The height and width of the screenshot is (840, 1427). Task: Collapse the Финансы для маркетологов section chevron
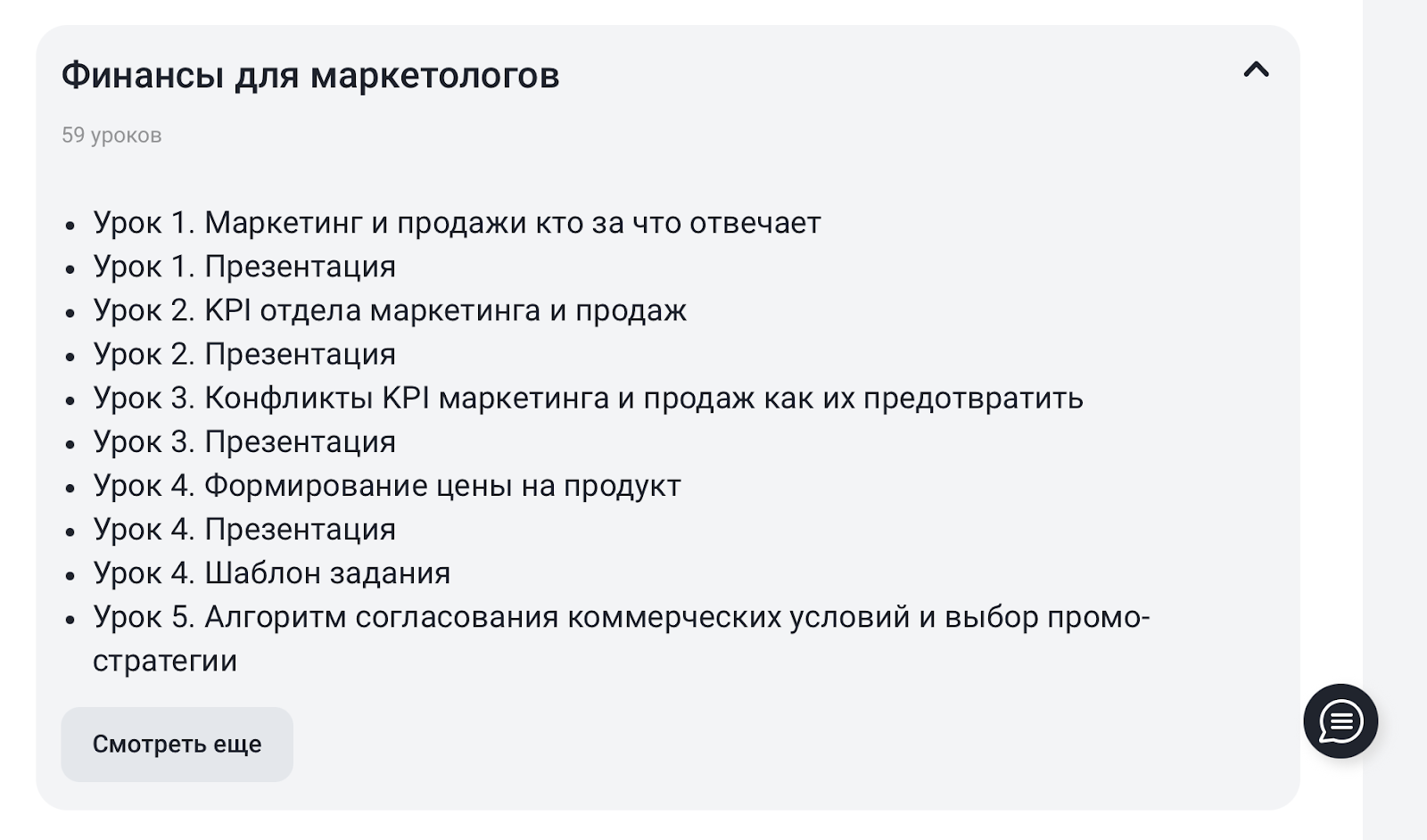pyautogui.click(x=1256, y=70)
